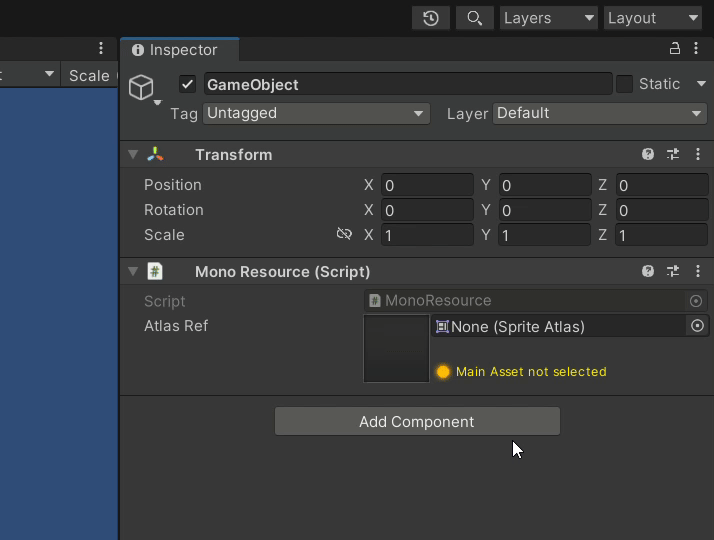Screen dimensions: 714x540
Task: Open Transform component help reference
Action: pos(648,154)
